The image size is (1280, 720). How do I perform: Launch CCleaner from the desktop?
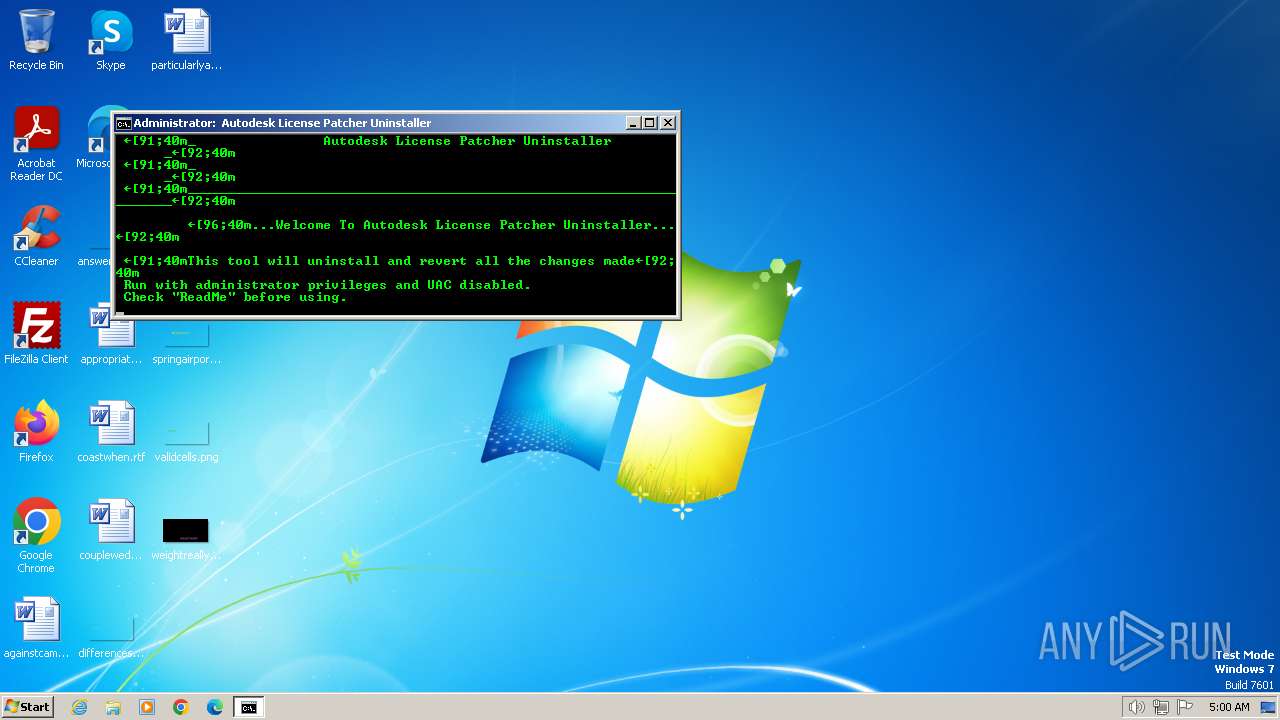pos(36,236)
